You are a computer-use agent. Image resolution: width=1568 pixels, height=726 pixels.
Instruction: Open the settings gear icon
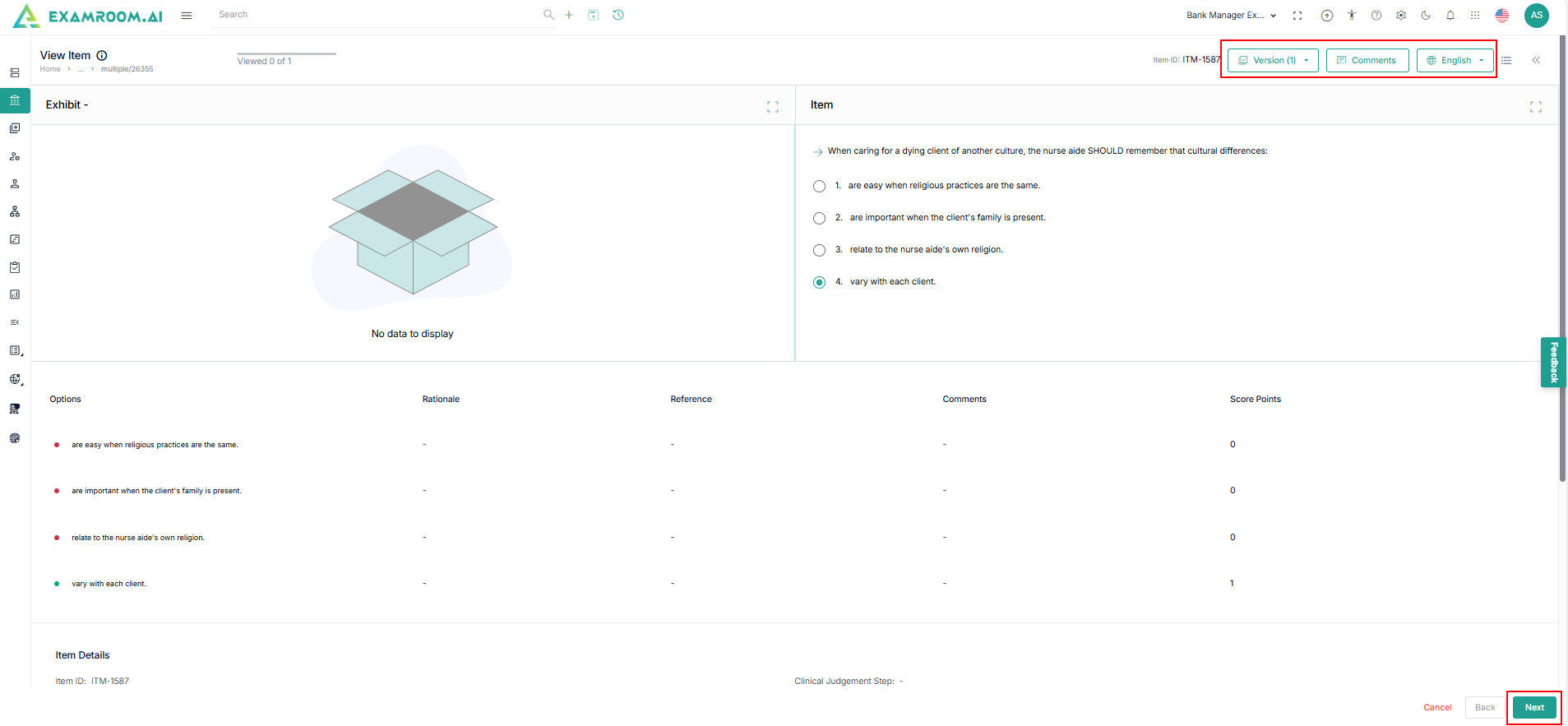tap(1401, 16)
